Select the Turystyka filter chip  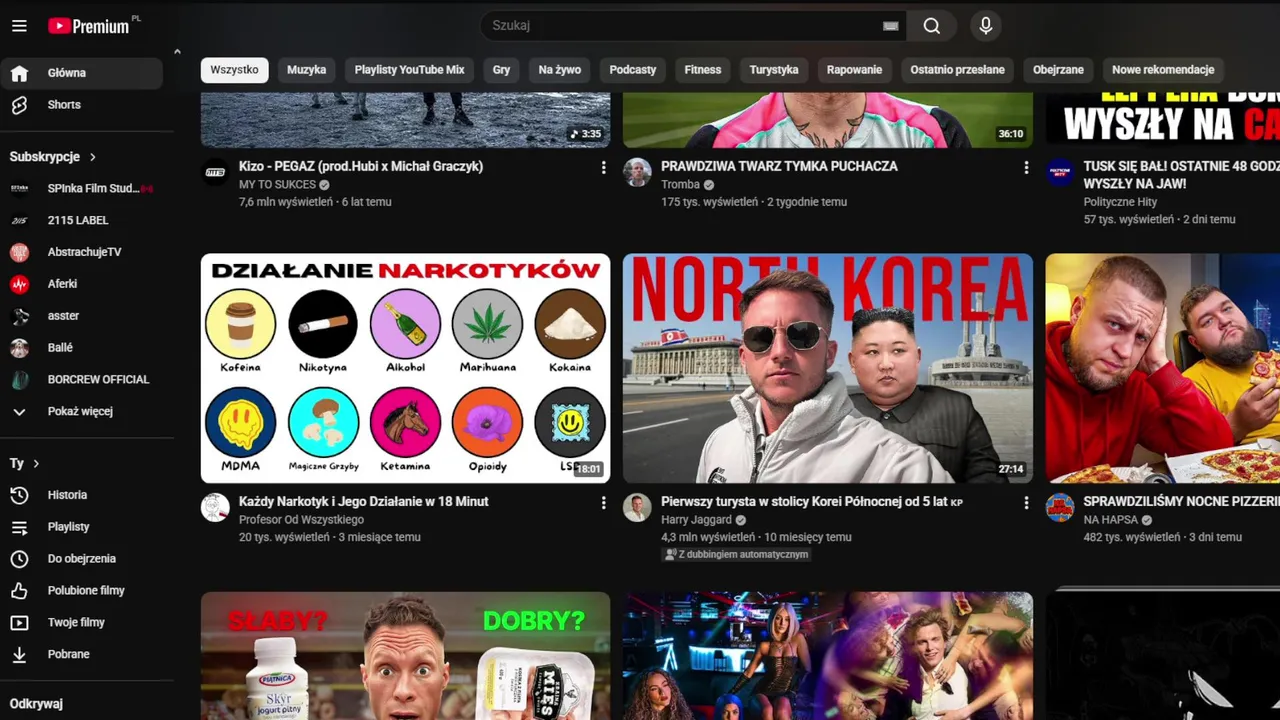pos(774,70)
